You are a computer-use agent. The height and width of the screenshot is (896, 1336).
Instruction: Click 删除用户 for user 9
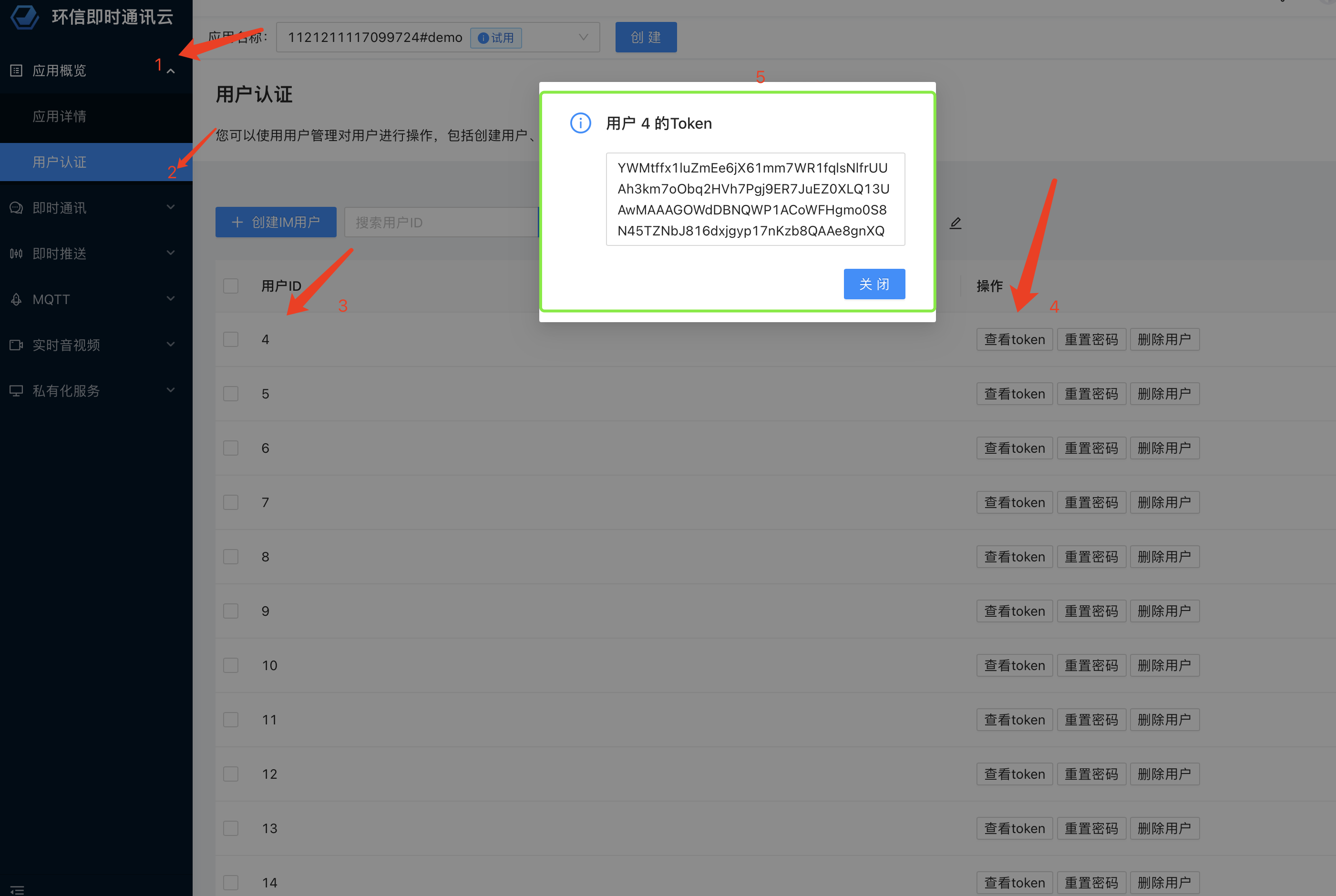tap(1164, 611)
